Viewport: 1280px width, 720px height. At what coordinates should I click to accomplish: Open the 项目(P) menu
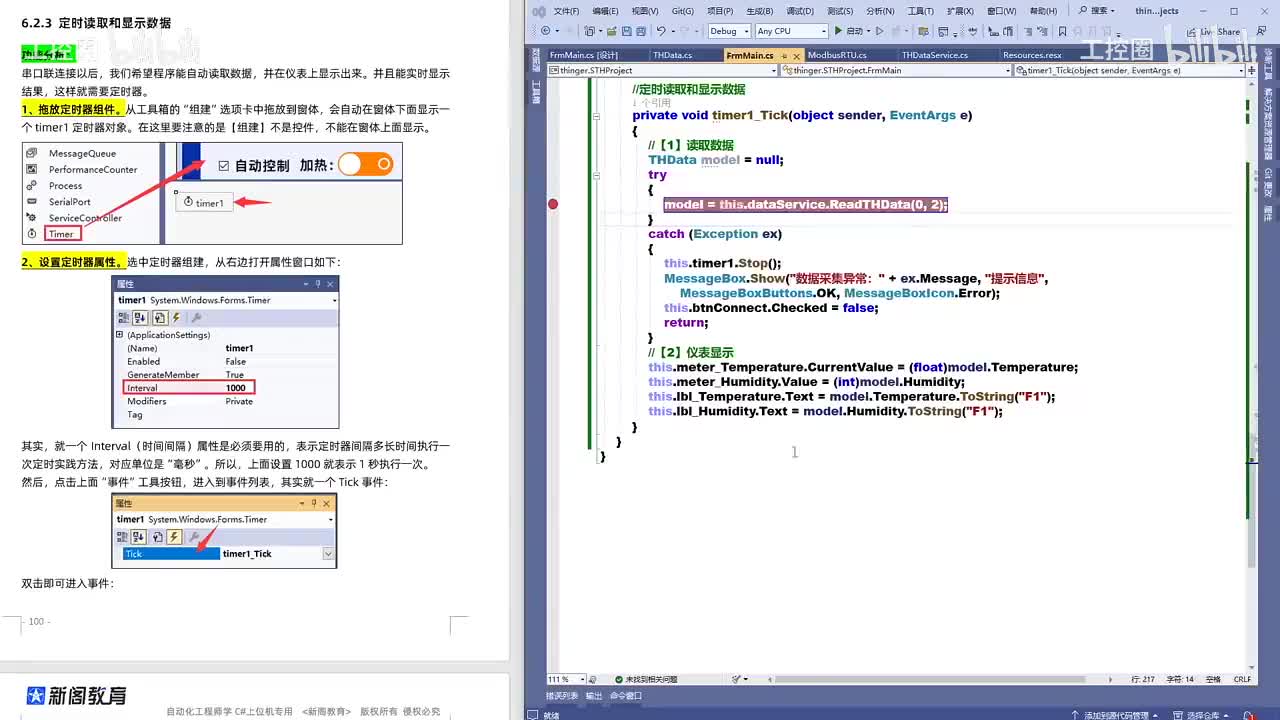pyautogui.click(x=720, y=11)
